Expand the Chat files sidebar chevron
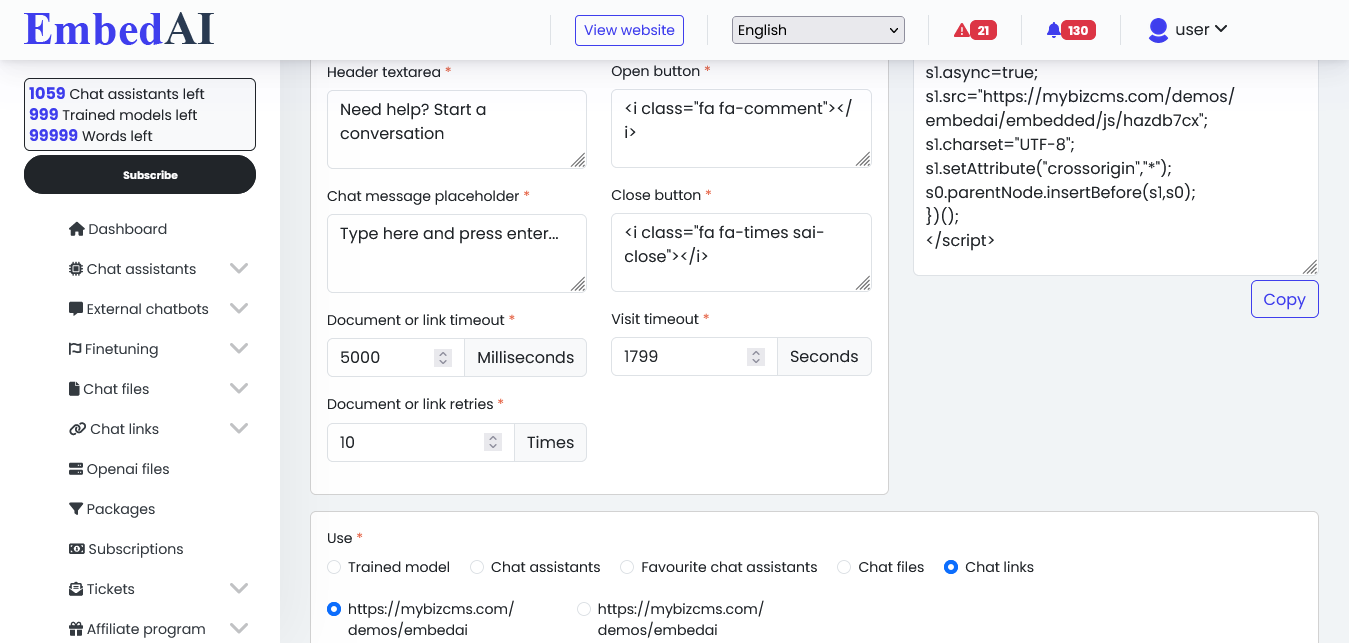This screenshot has height=643, width=1349. [239, 388]
